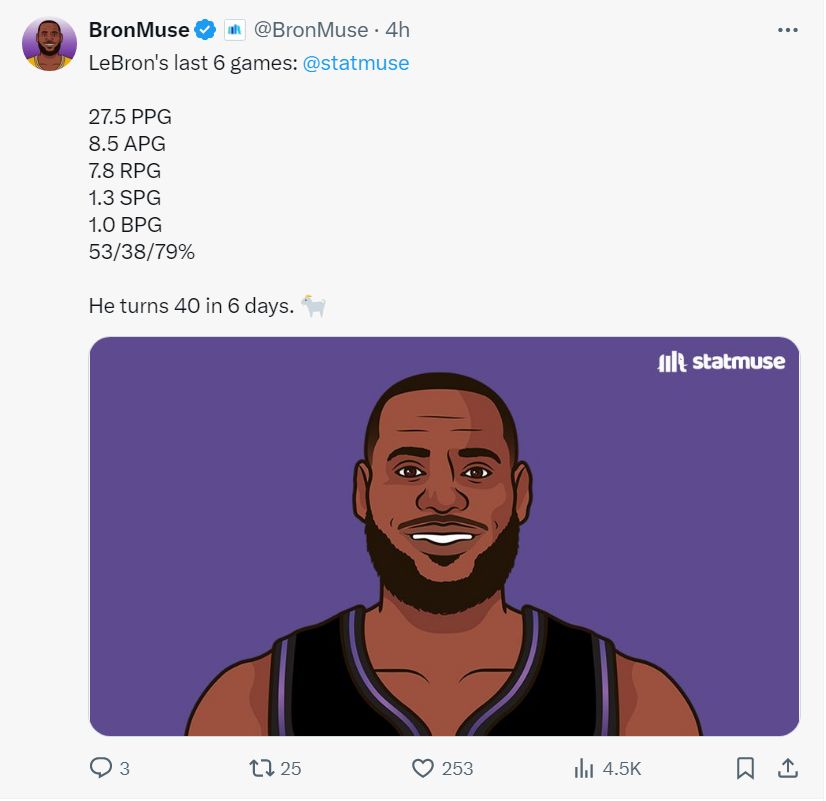Click the like count 253
This screenshot has width=826, height=801.
point(457,769)
